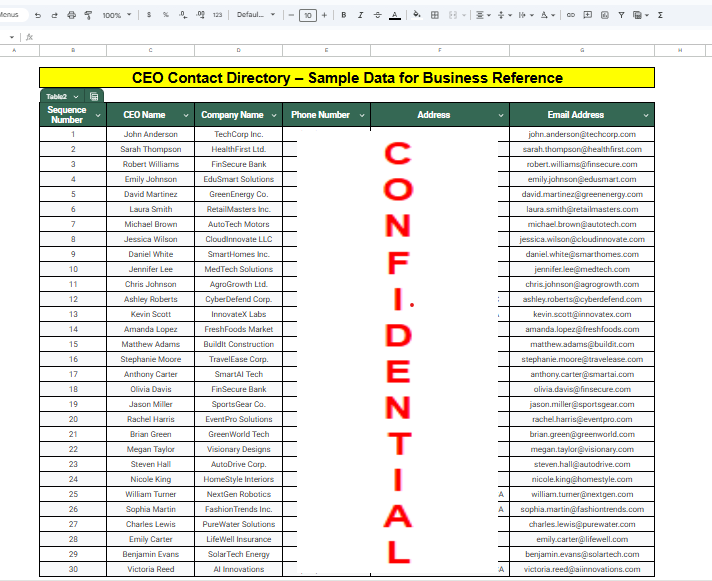Select cell 'Emily Johnson'

point(150,179)
